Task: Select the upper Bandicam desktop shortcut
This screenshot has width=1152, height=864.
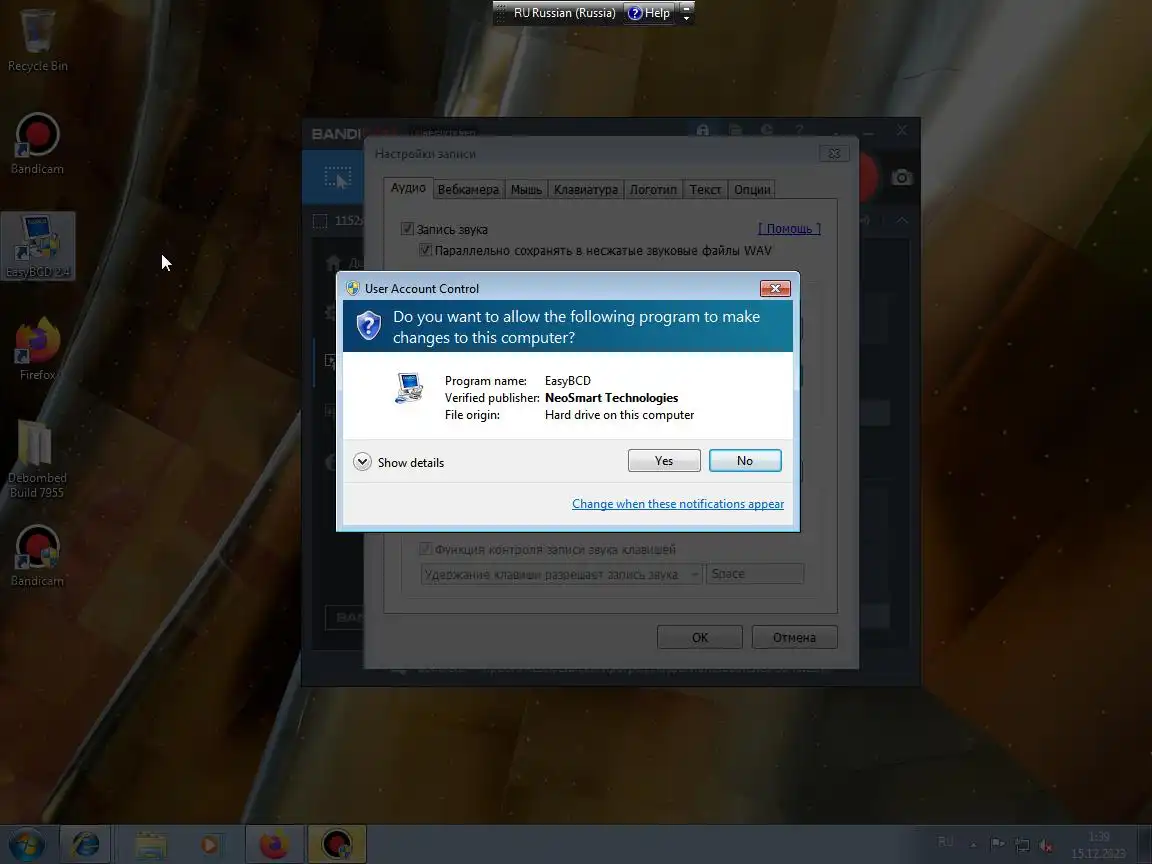Action: coord(37,144)
